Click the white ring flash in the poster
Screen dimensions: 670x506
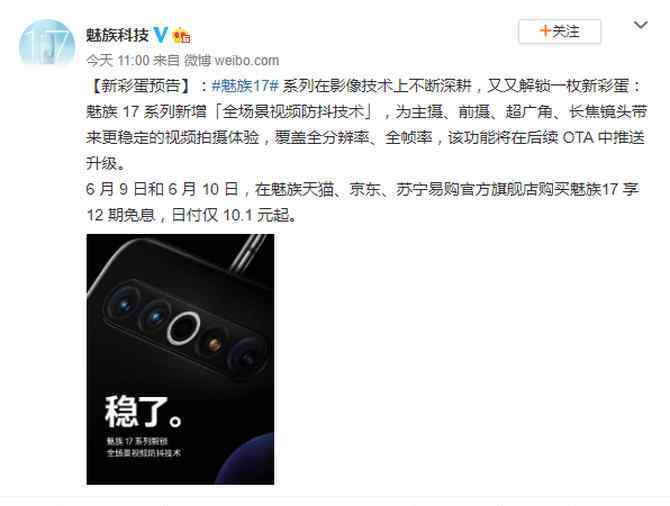pos(184,328)
